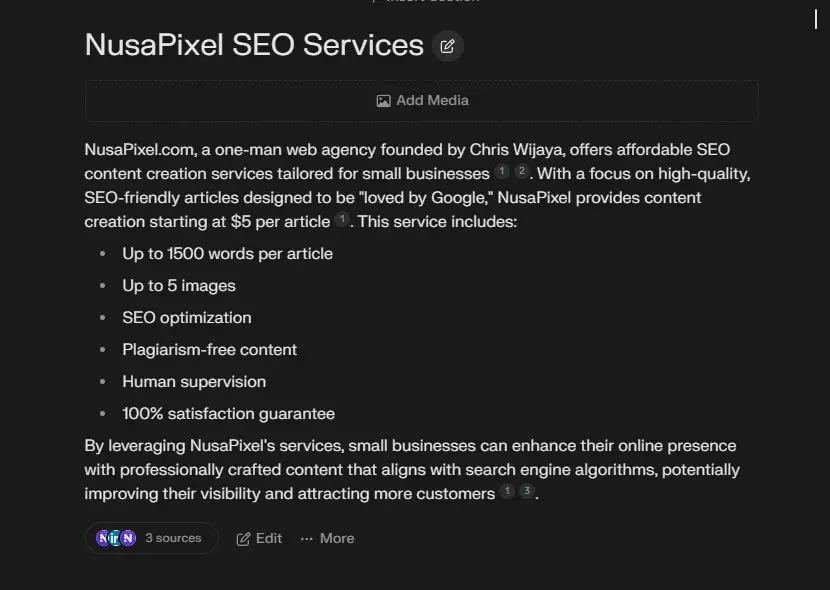Click the "Human supervision" bullet item
The height and width of the screenshot is (590, 830).
[194, 382]
